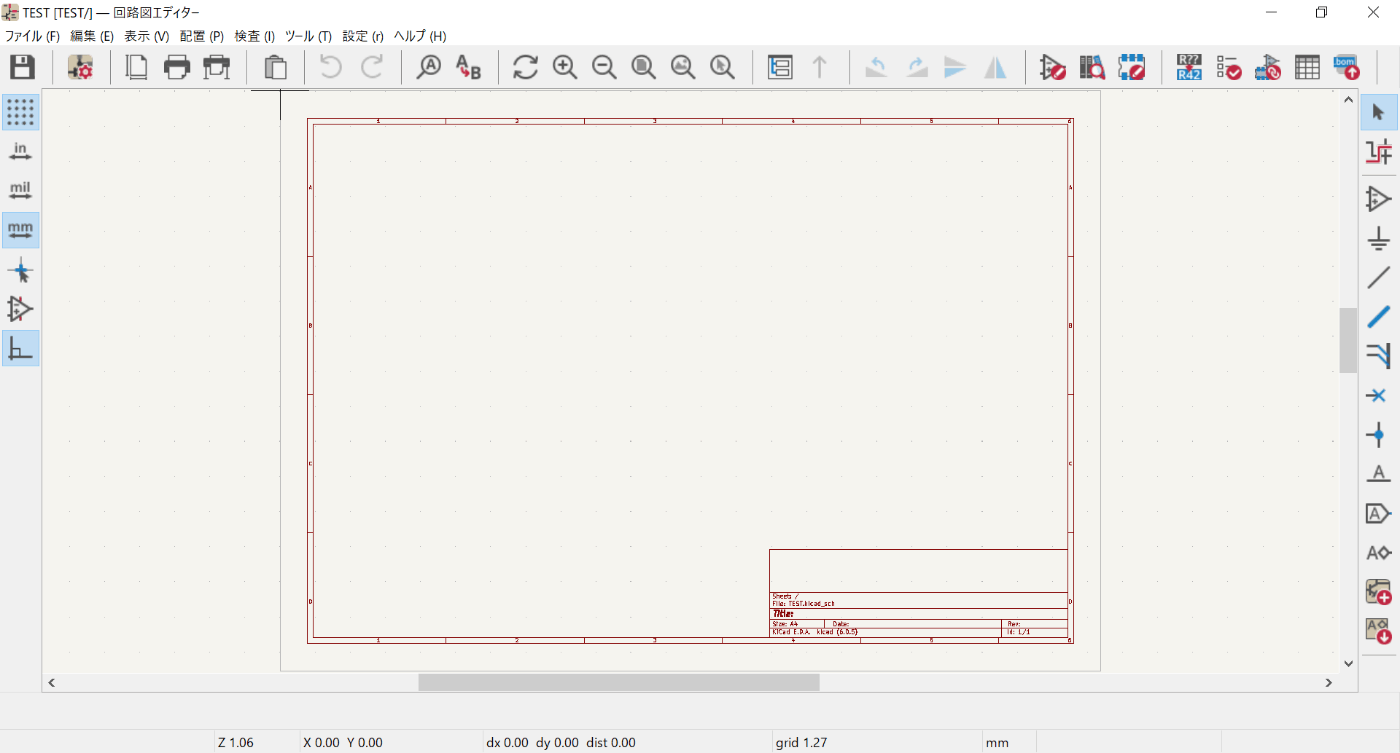The height and width of the screenshot is (753, 1400).
Task: Toggle hidden pins display
Action: coord(20,308)
